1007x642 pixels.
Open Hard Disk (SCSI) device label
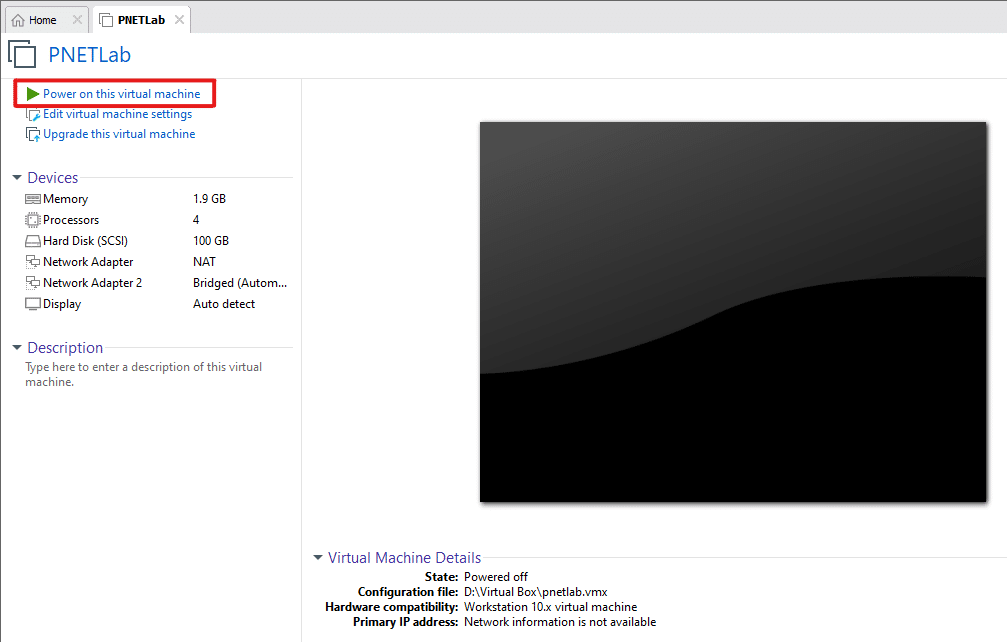click(85, 241)
